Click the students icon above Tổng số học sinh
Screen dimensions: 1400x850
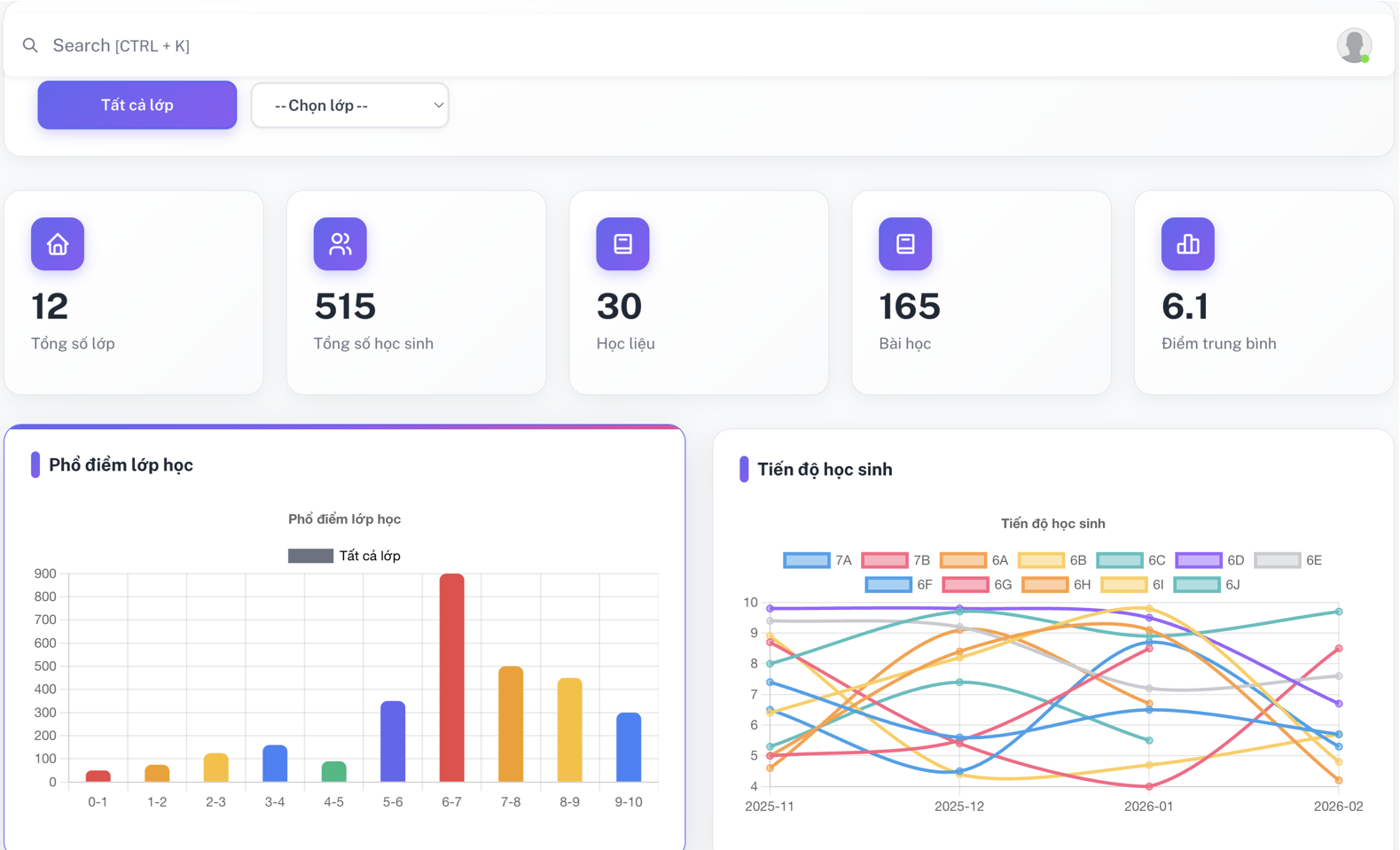pyautogui.click(x=340, y=244)
